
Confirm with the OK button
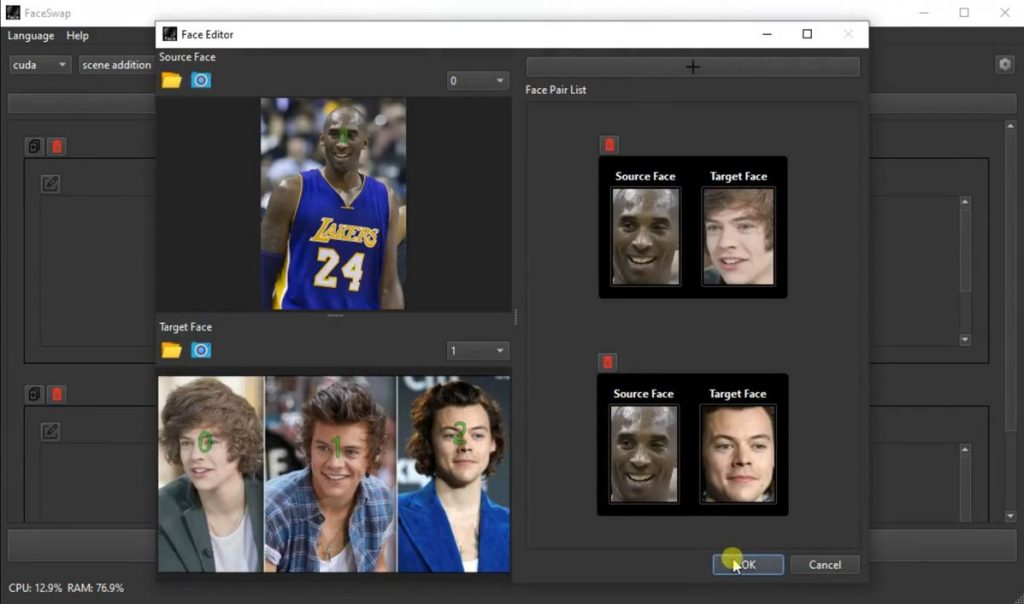click(747, 565)
